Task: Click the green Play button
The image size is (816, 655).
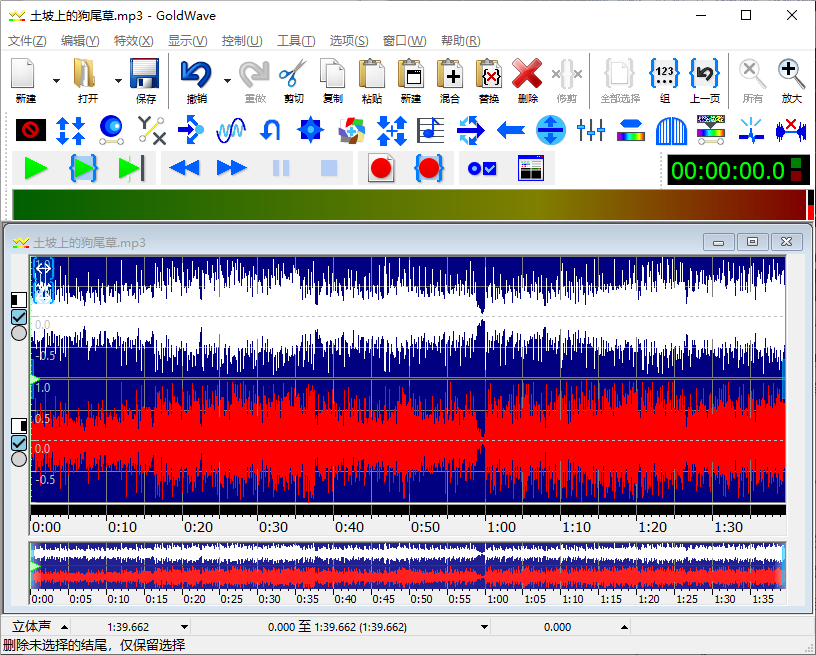Action: point(36,169)
